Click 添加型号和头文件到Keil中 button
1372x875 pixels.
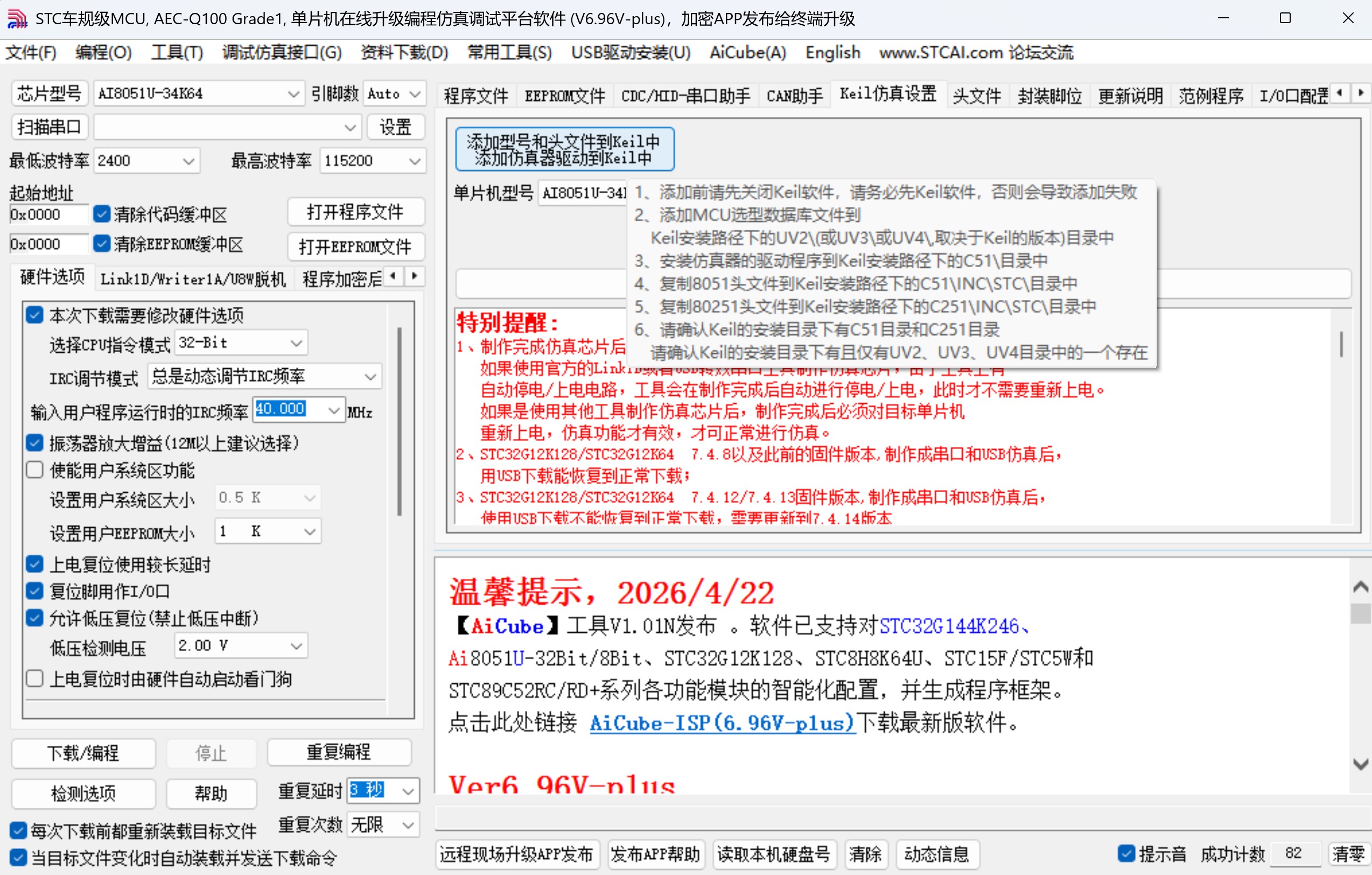(564, 149)
